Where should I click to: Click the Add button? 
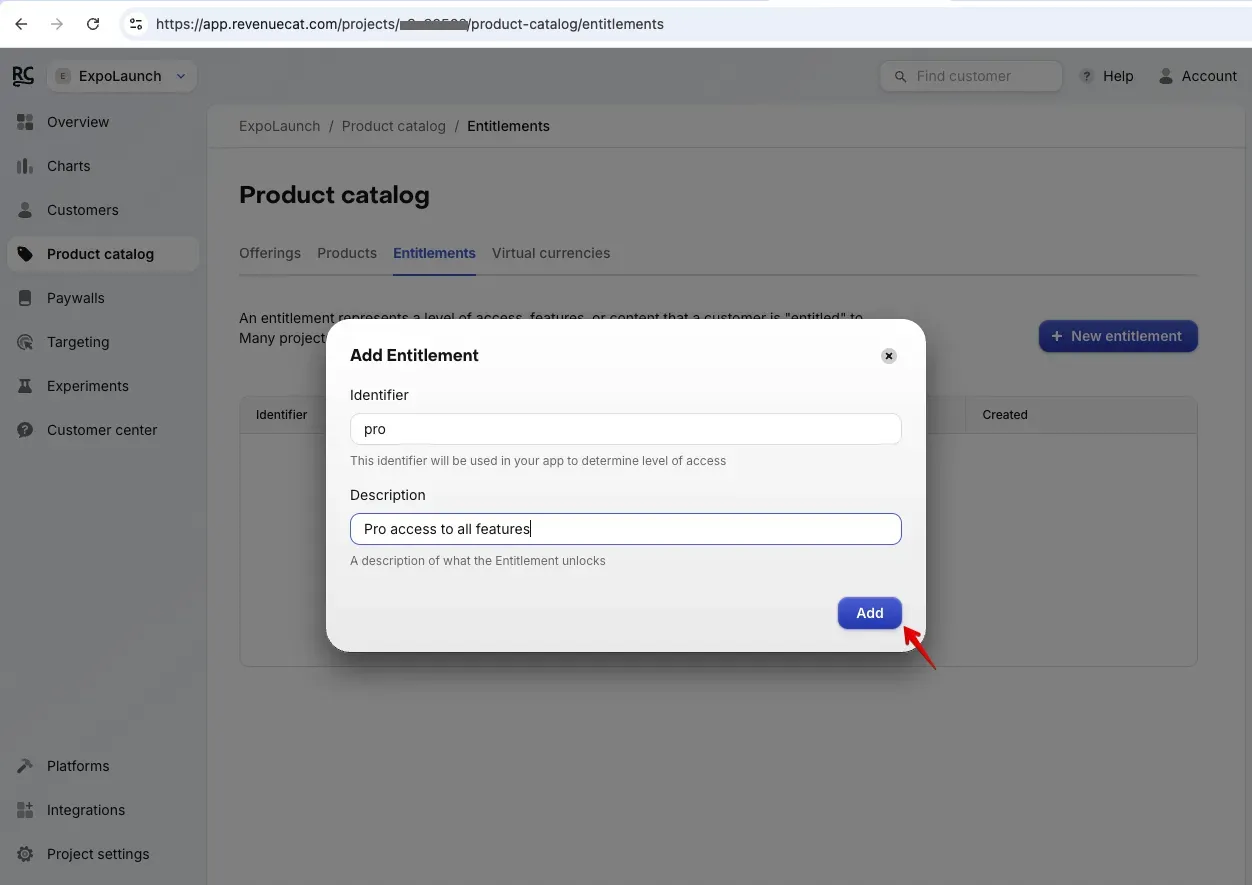click(x=870, y=613)
